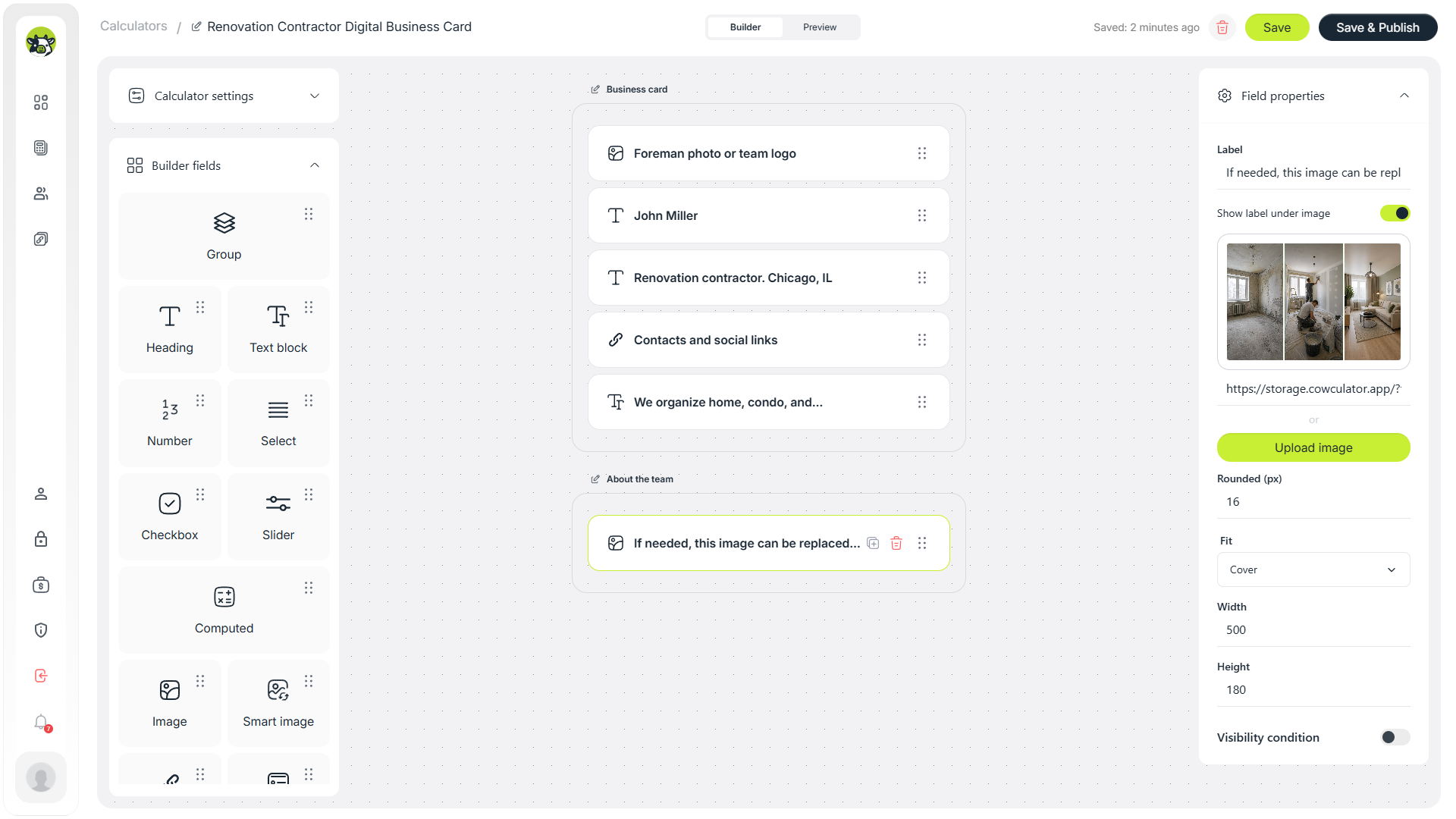Screen dimensions: 1456x819
Task: Delete the selected image field
Action: pos(896,543)
